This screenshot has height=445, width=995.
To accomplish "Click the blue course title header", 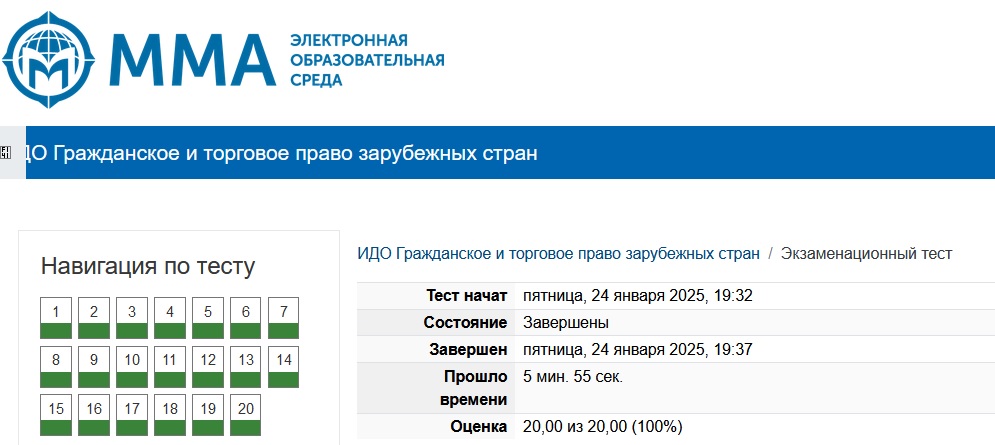I will [282, 153].
